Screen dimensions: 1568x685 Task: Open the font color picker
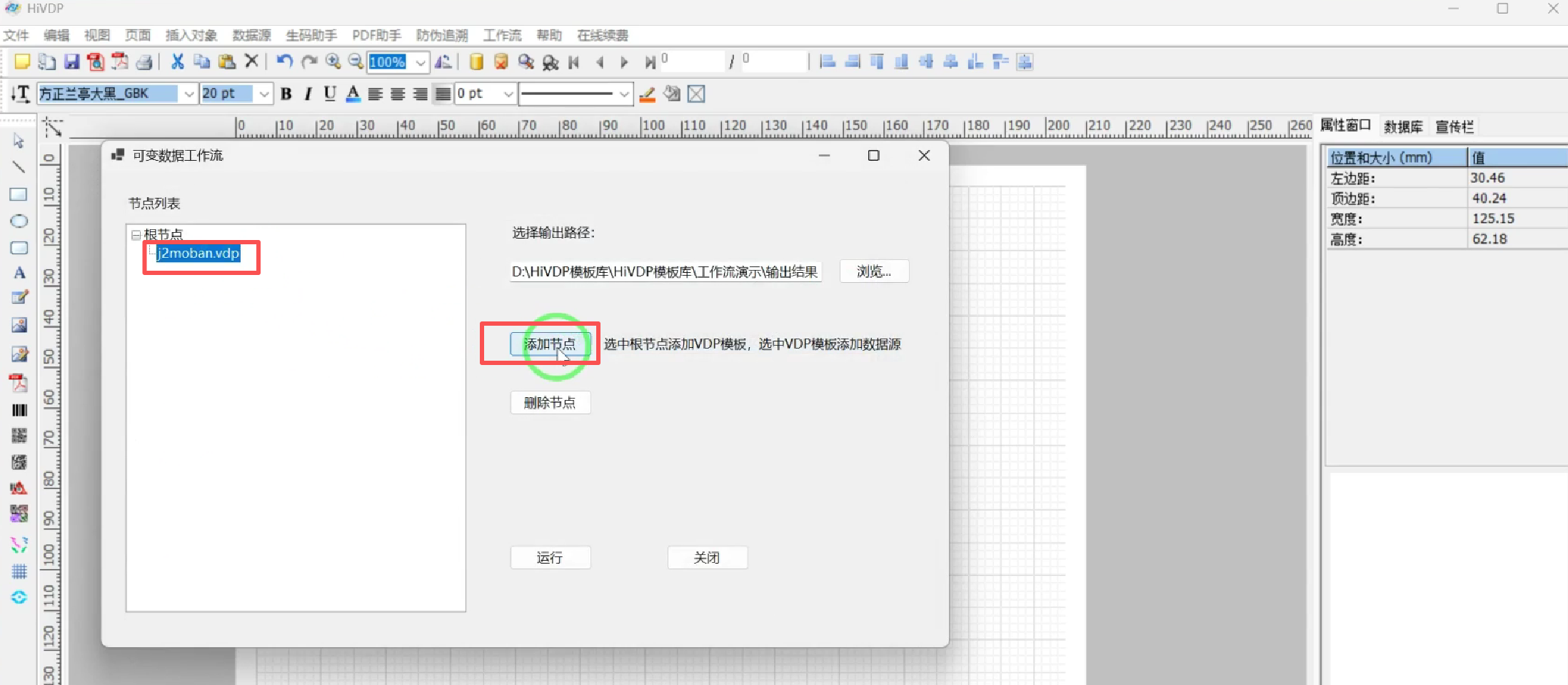(353, 94)
